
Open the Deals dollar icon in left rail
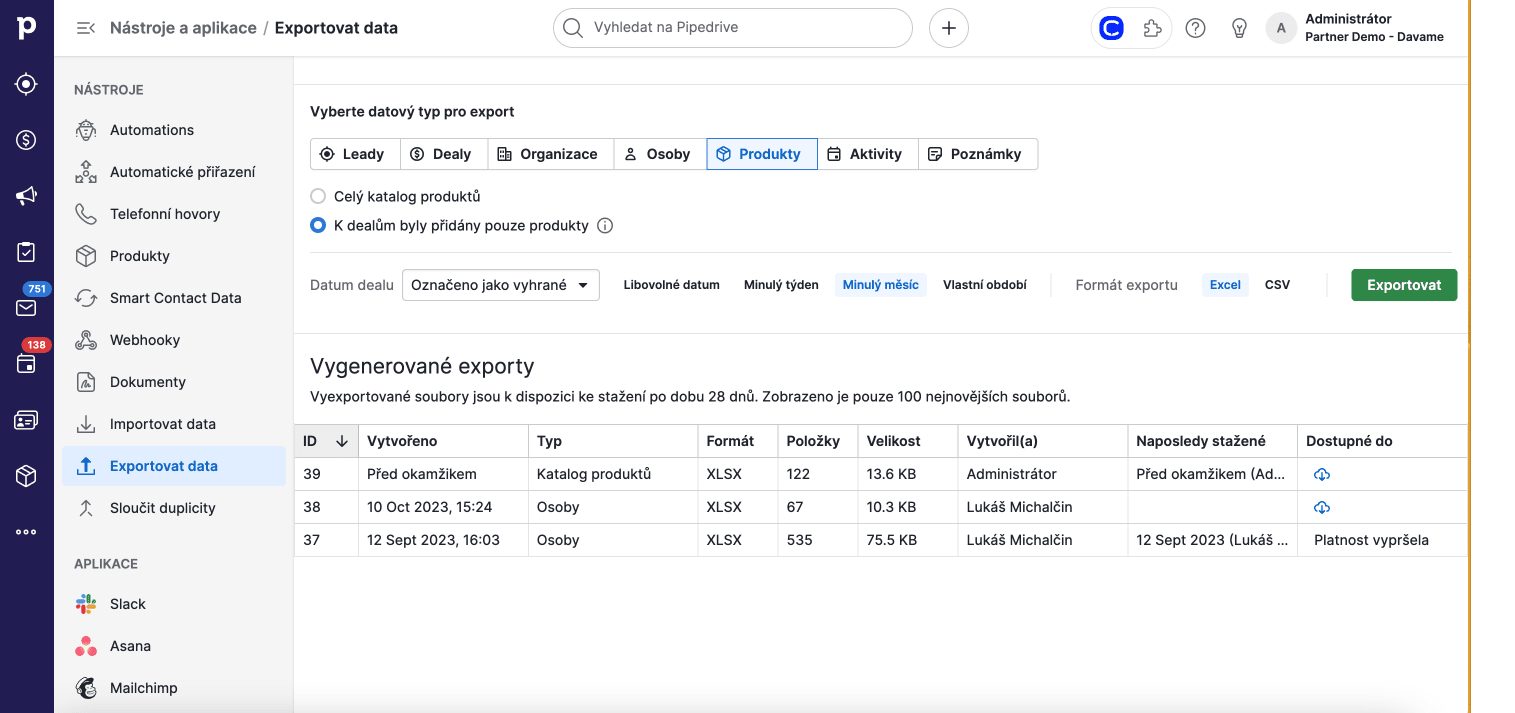tap(27, 140)
